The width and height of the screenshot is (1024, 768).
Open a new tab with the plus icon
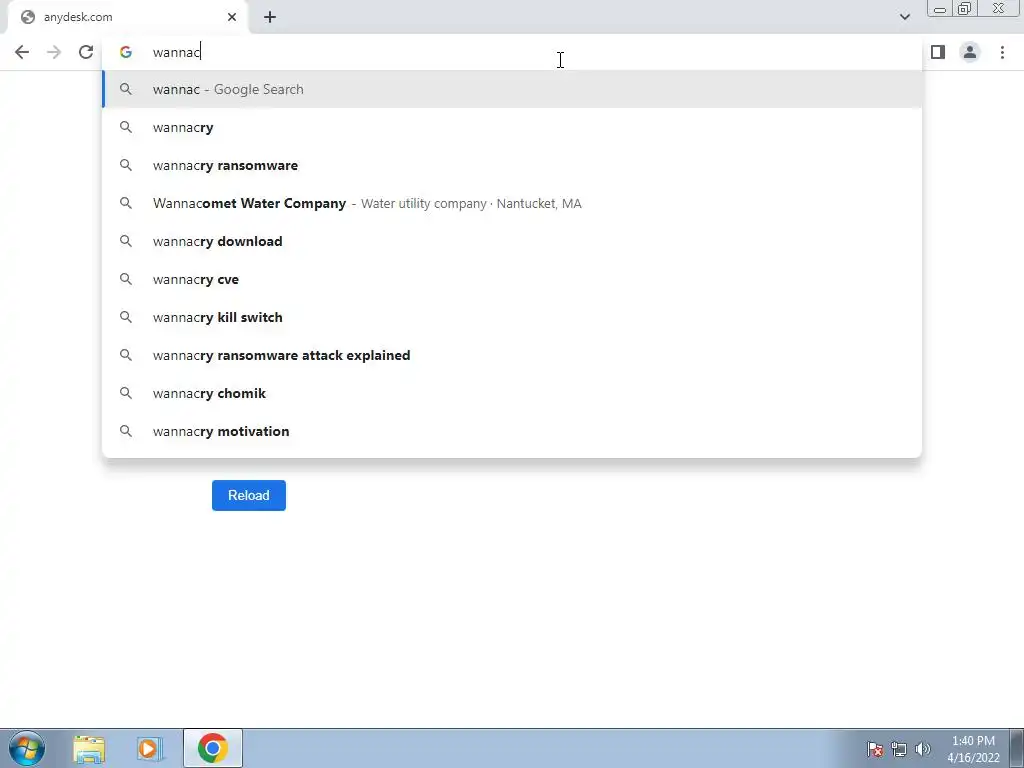[x=270, y=17]
